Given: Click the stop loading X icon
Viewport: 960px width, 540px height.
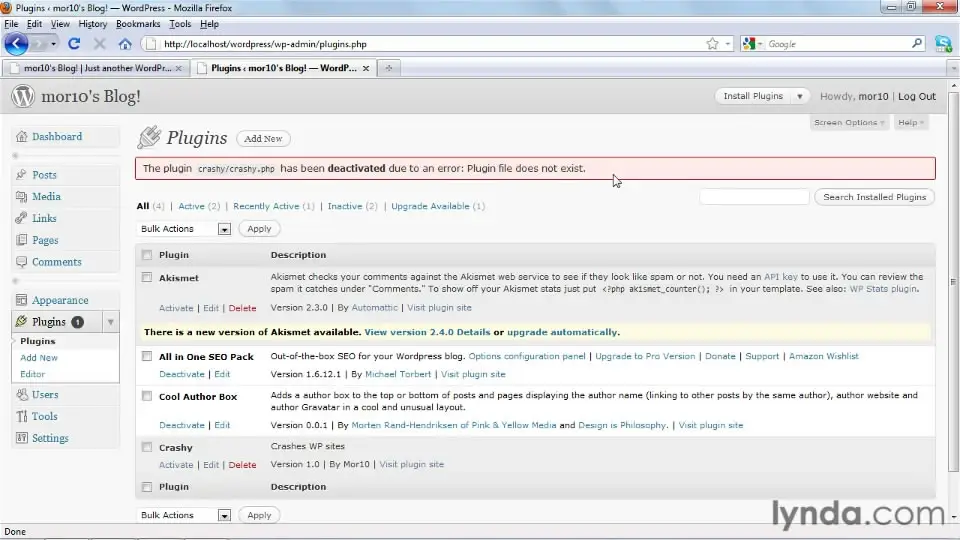Looking at the screenshot, I should click(x=99, y=43).
